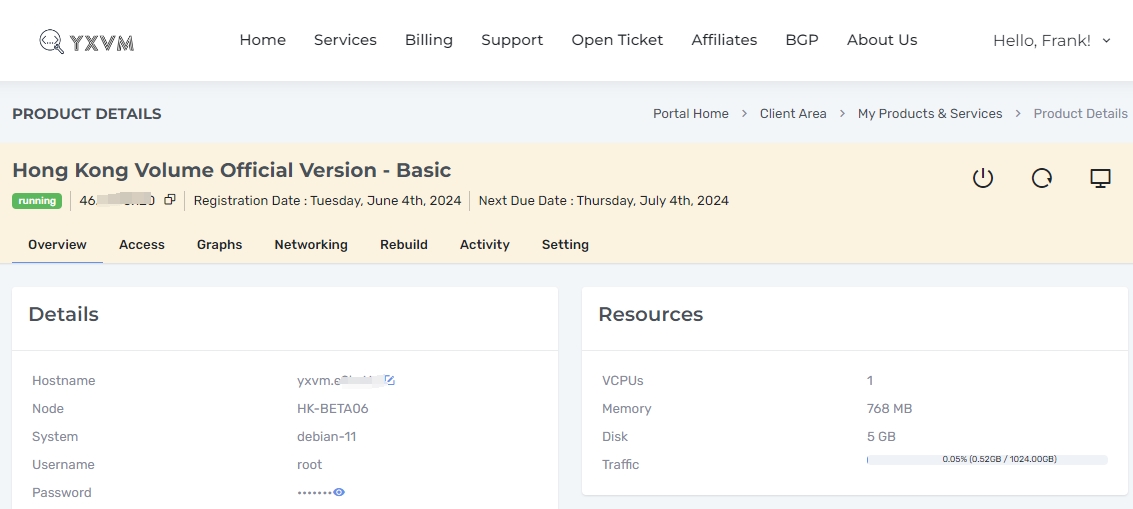Click the VCPUs value 1
The height and width of the screenshot is (509, 1133).
click(x=869, y=380)
